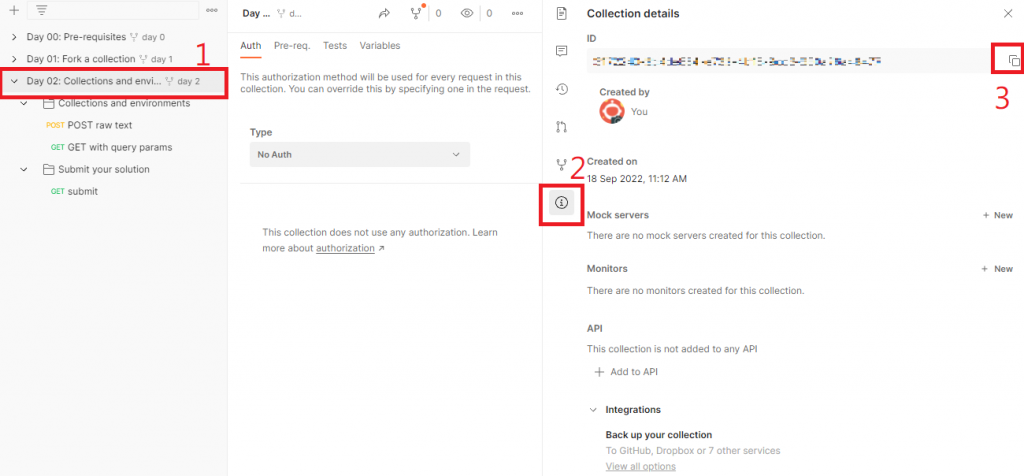Collapse the Submit your solution folder chevron
The width and height of the screenshot is (1024, 476).
[x=24, y=169]
